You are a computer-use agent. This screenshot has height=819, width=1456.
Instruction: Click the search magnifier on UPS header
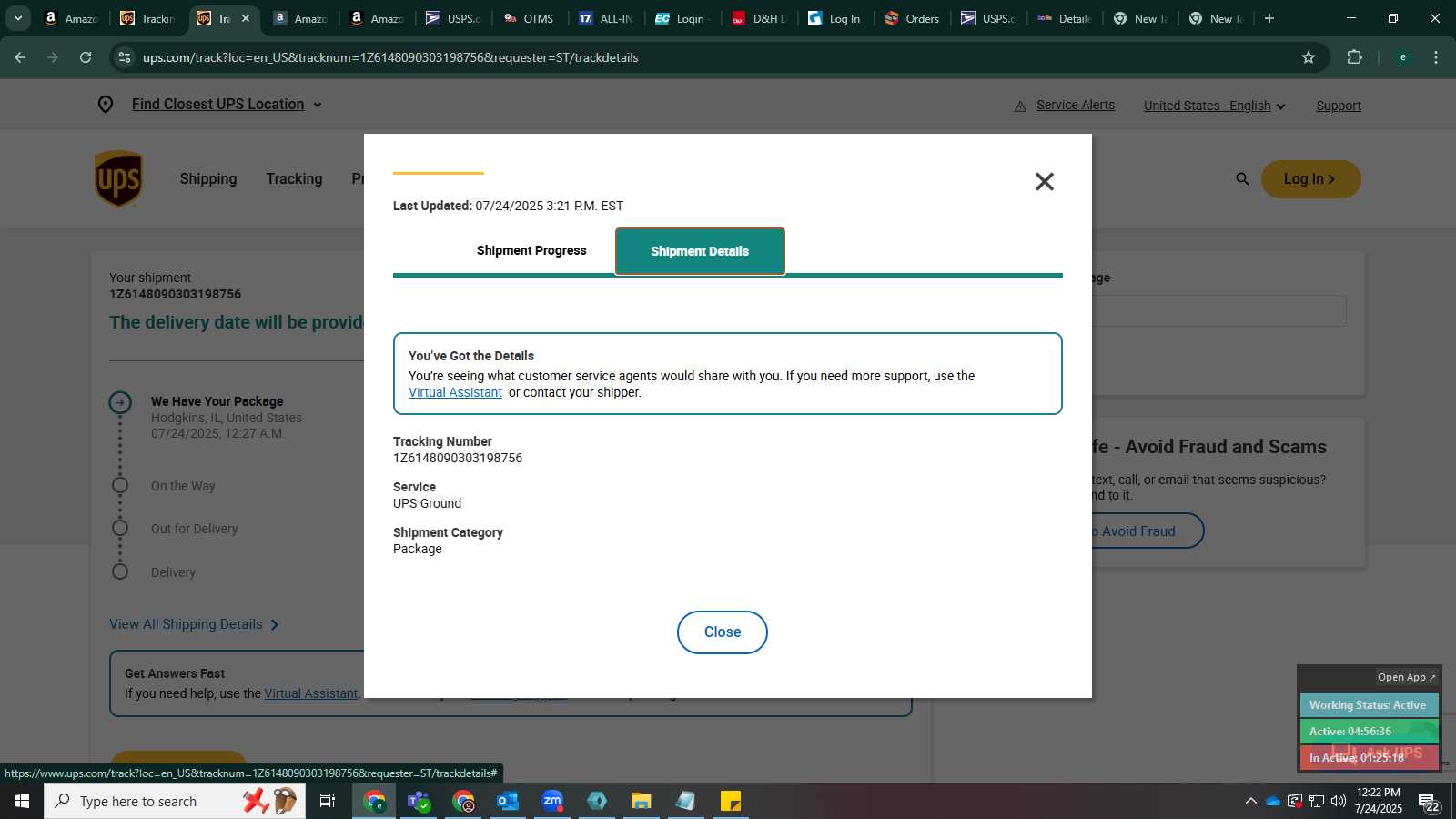1242,179
